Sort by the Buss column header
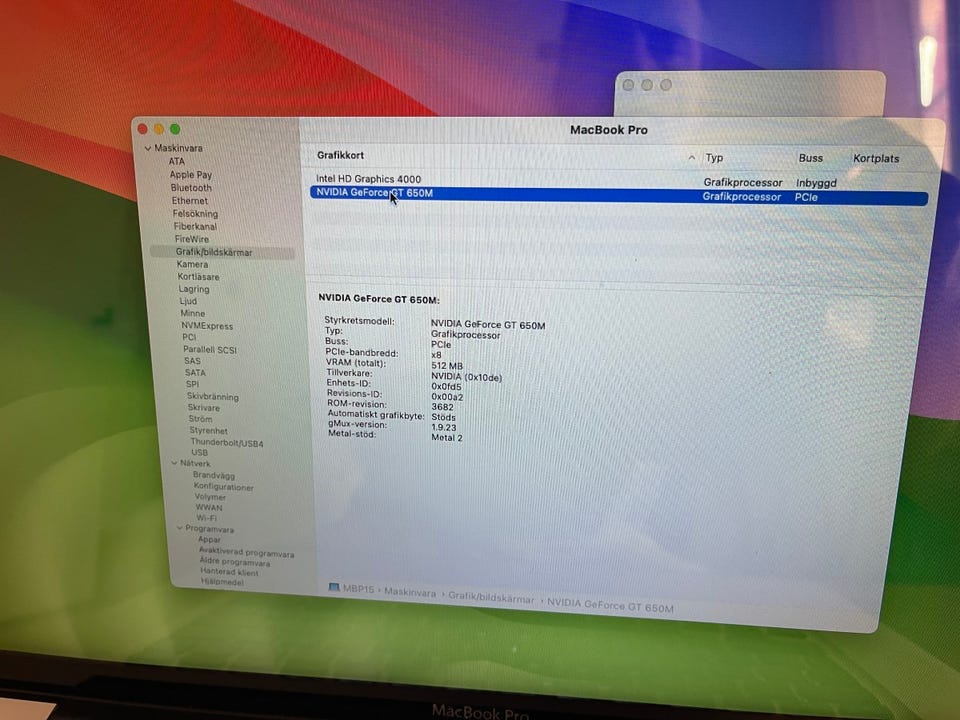 (x=811, y=158)
